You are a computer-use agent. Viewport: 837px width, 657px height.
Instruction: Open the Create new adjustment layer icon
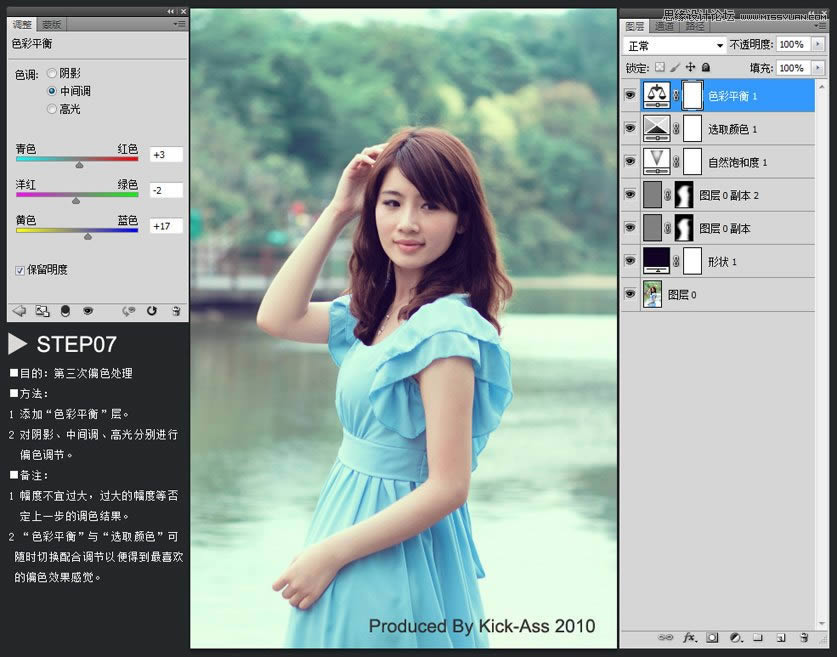733,637
